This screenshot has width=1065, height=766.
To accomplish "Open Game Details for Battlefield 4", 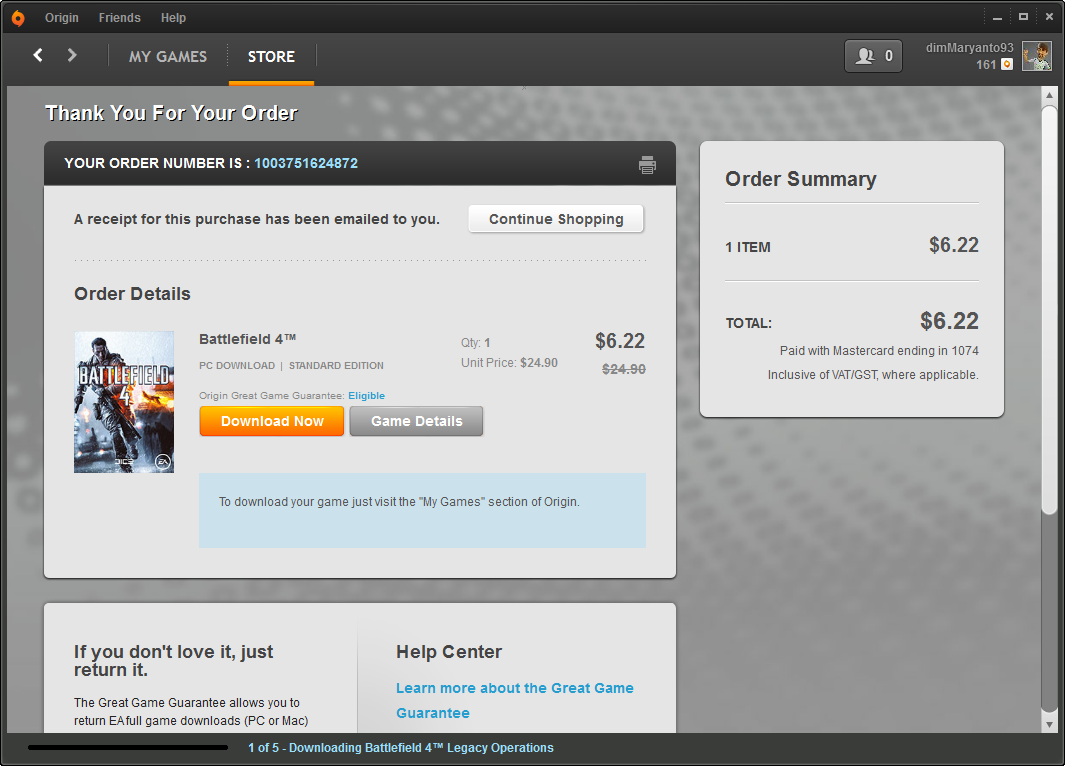I will click(x=416, y=421).
